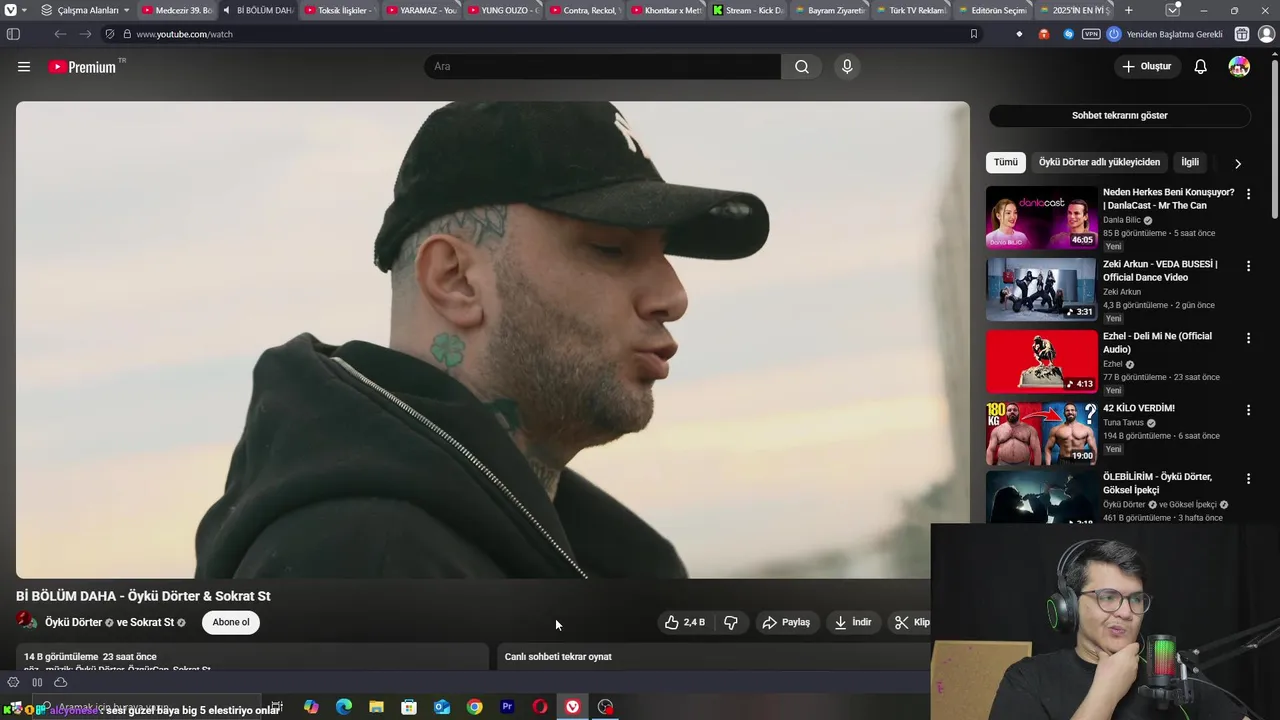The height and width of the screenshot is (720, 1280).
Task: Start voice search with the microphone icon
Action: click(x=847, y=67)
